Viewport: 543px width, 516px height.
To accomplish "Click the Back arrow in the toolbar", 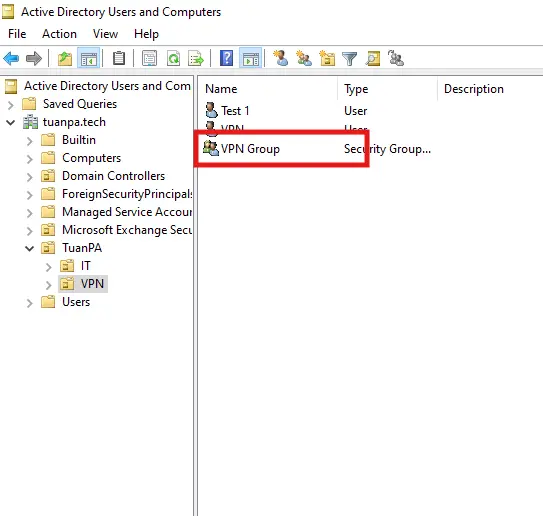I will 11,58.
